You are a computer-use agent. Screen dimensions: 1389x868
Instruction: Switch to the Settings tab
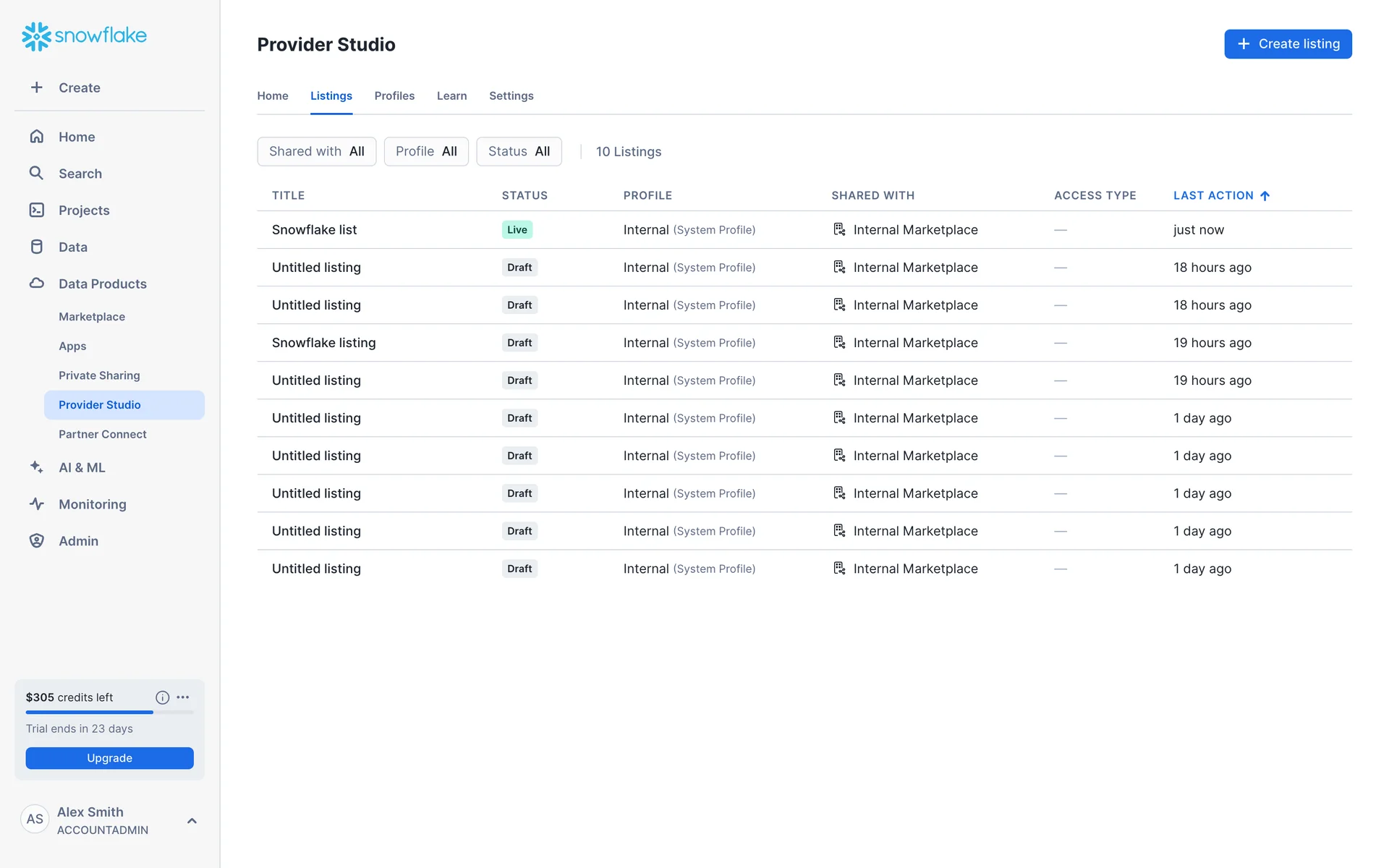tap(511, 95)
